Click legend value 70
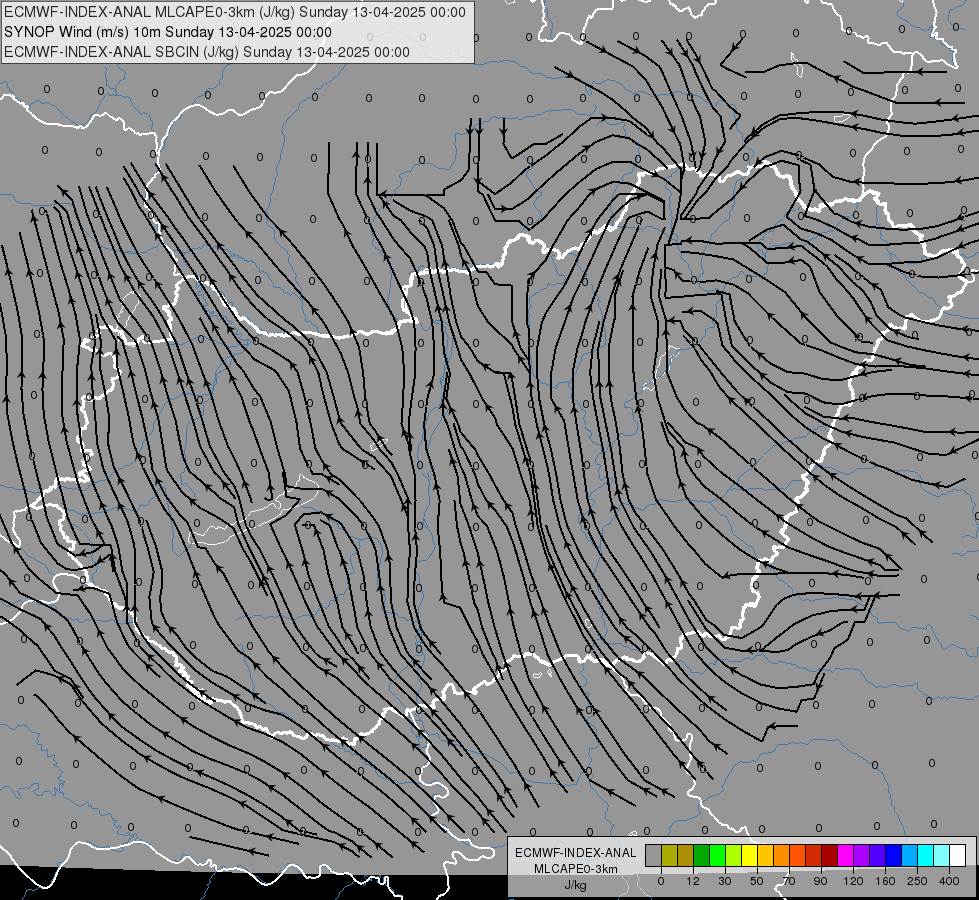This screenshot has width=979, height=900. pos(789,881)
